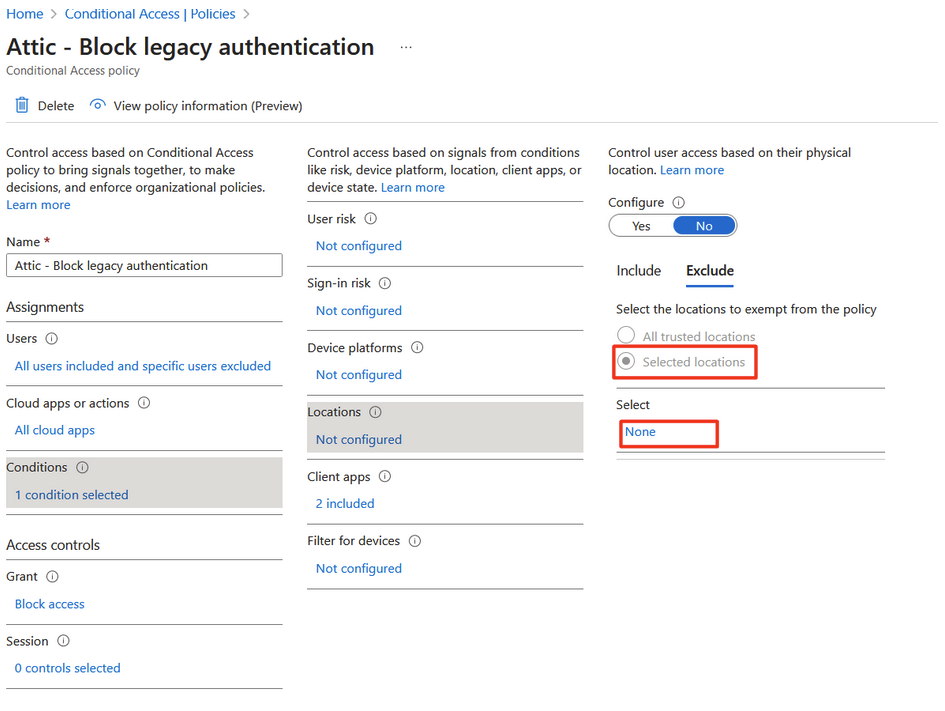The image size is (945, 711).
Task: Set Configure toggle to Yes
Action: pos(641,226)
